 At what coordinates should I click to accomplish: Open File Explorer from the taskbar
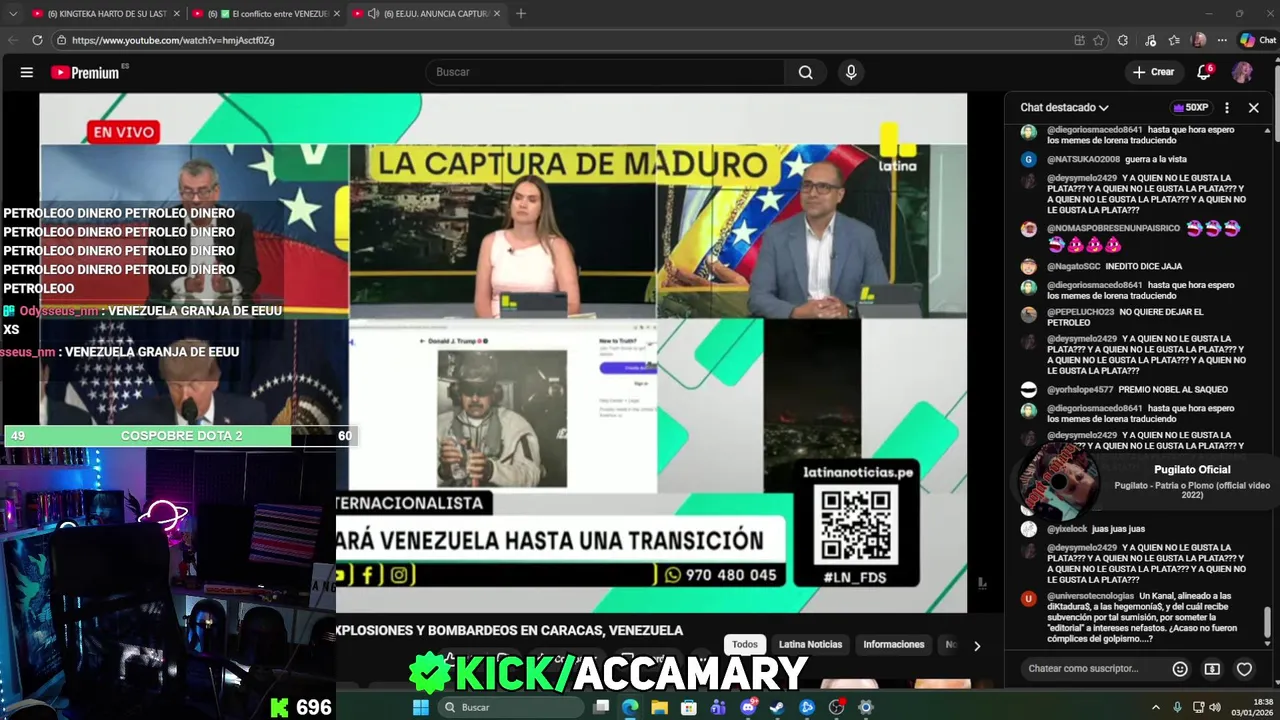coord(659,707)
